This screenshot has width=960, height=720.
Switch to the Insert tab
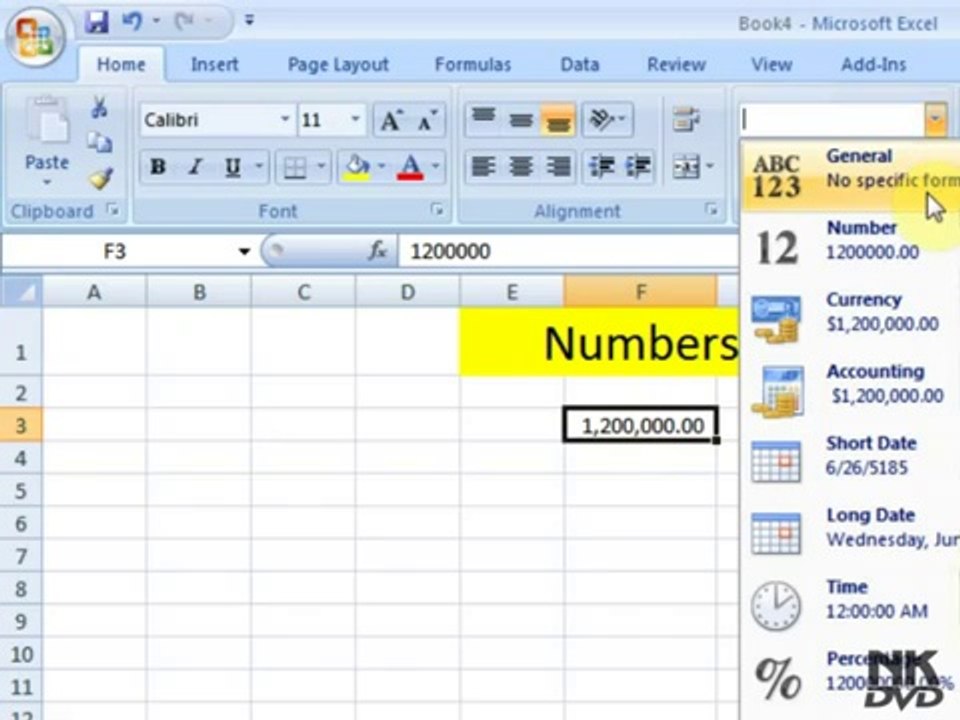tap(214, 64)
